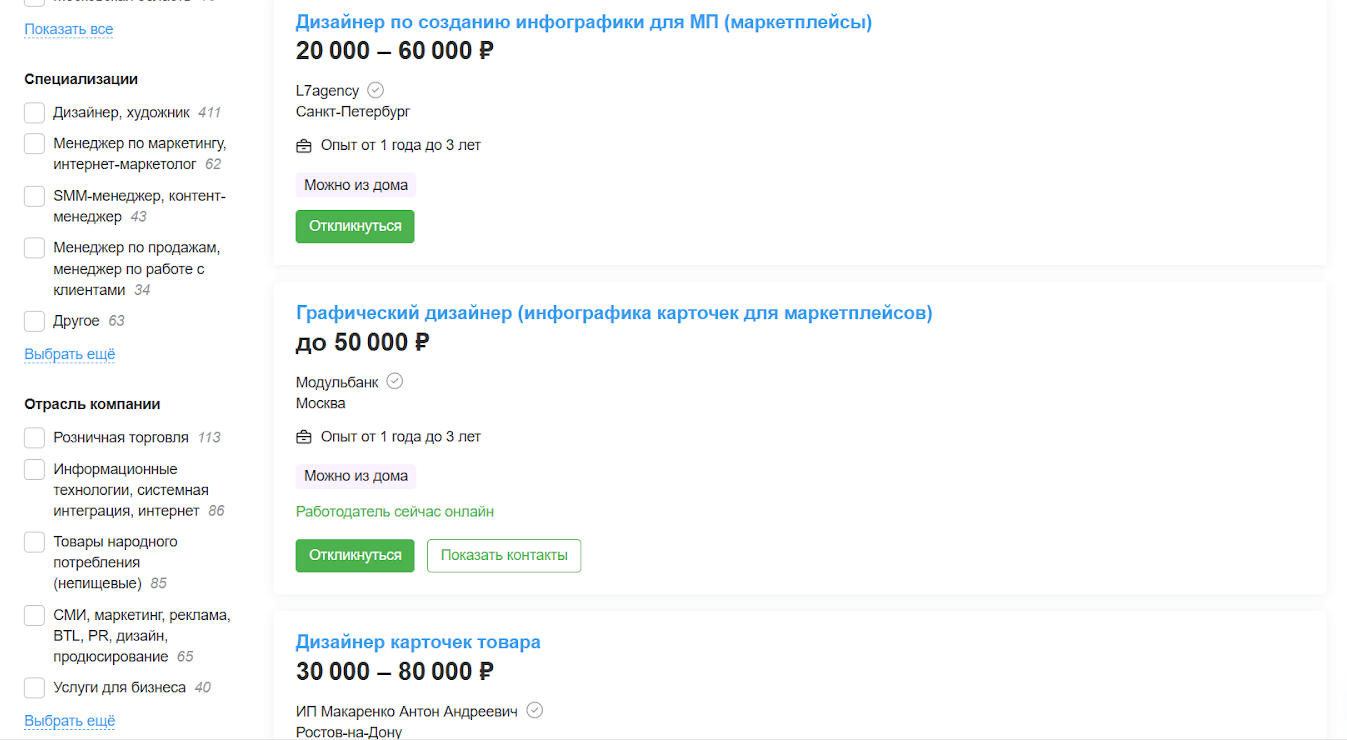Click briefcase experience icon in L7agency vacancy
This screenshot has height=740, width=1347.
304,146
